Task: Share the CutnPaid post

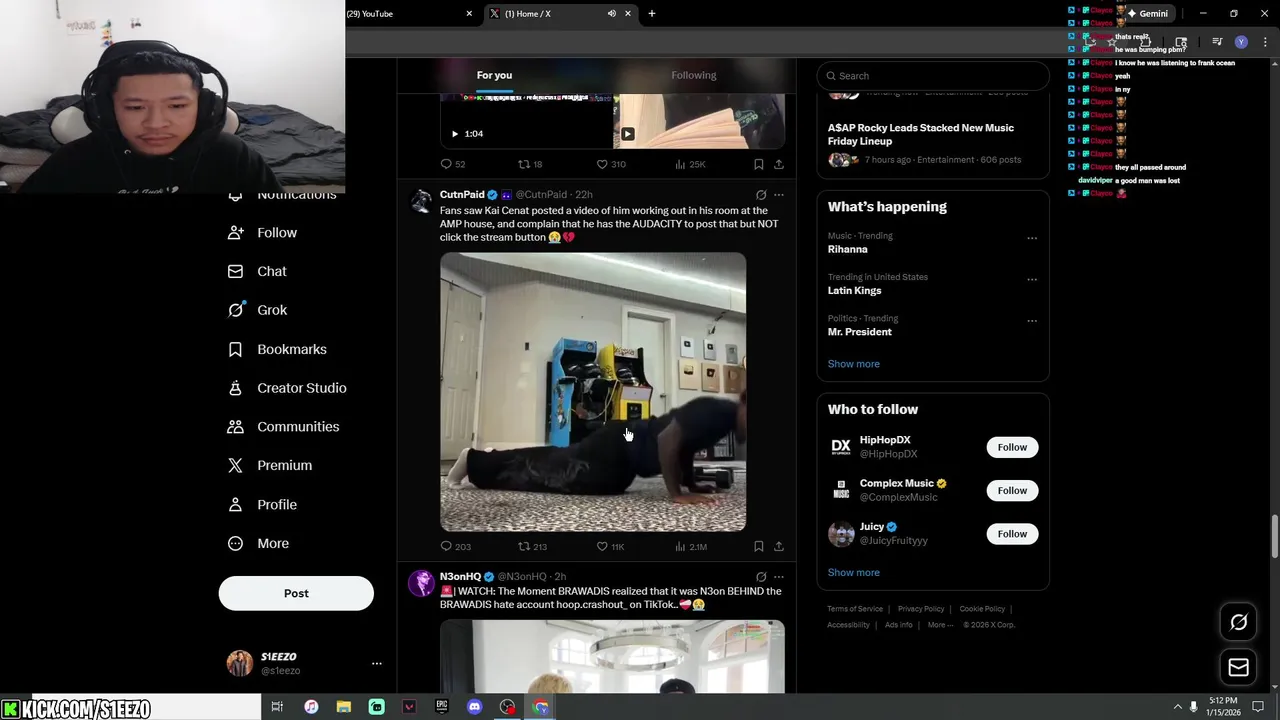Action: coord(779,546)
